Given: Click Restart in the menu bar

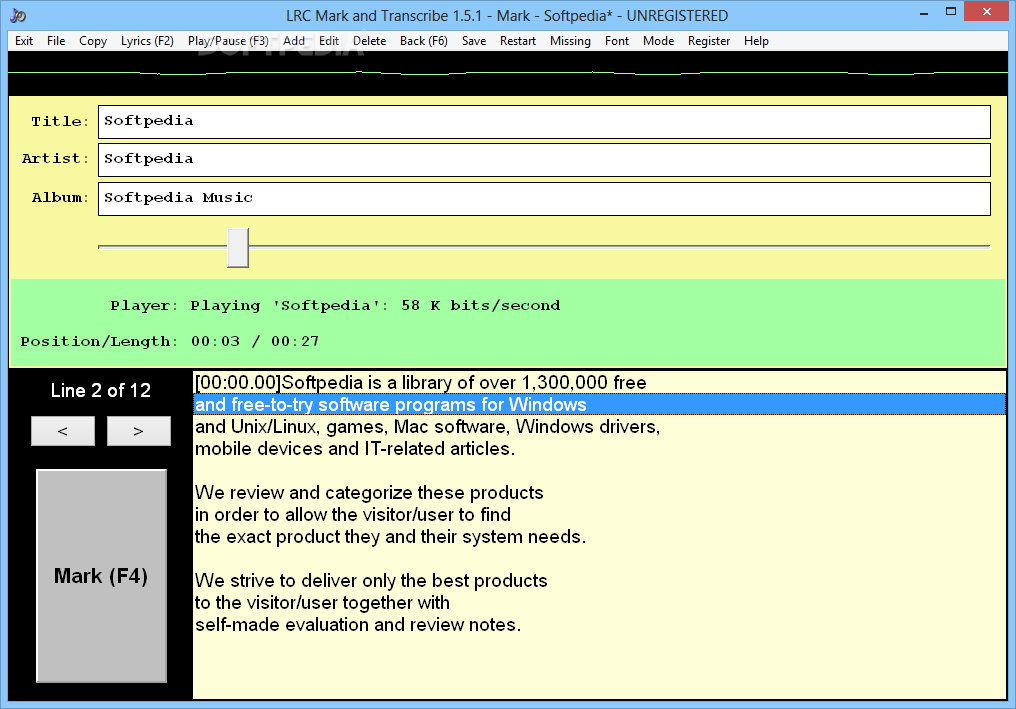Looking at the screenshot, I should pyautogui.click(x=518, y=41).
